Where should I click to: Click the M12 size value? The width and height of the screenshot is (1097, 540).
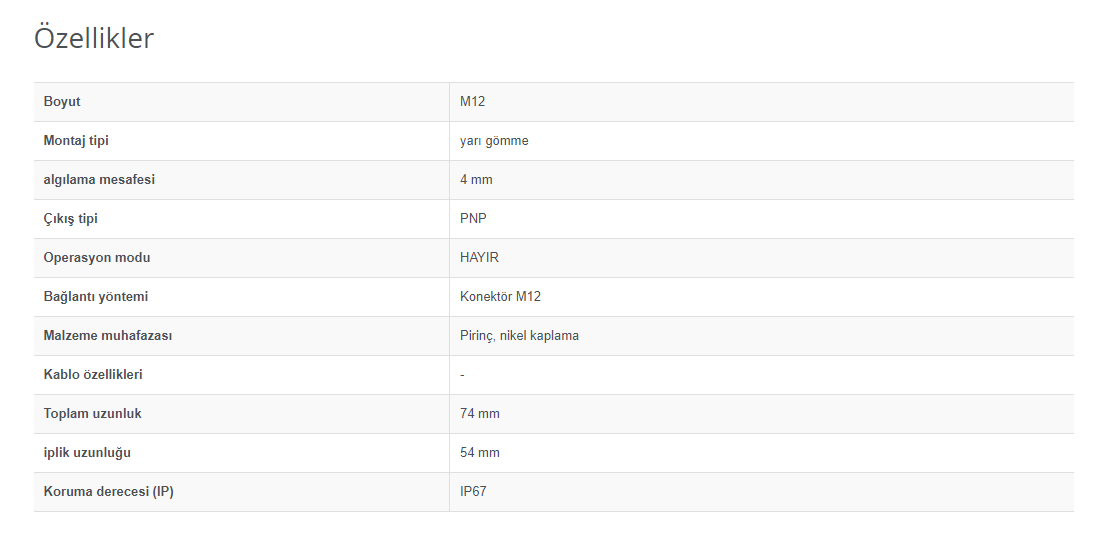click(473, 102)
